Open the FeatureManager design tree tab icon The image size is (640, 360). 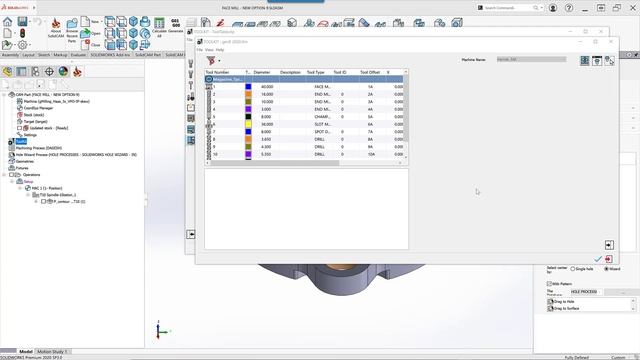click(x=7, y=71)
